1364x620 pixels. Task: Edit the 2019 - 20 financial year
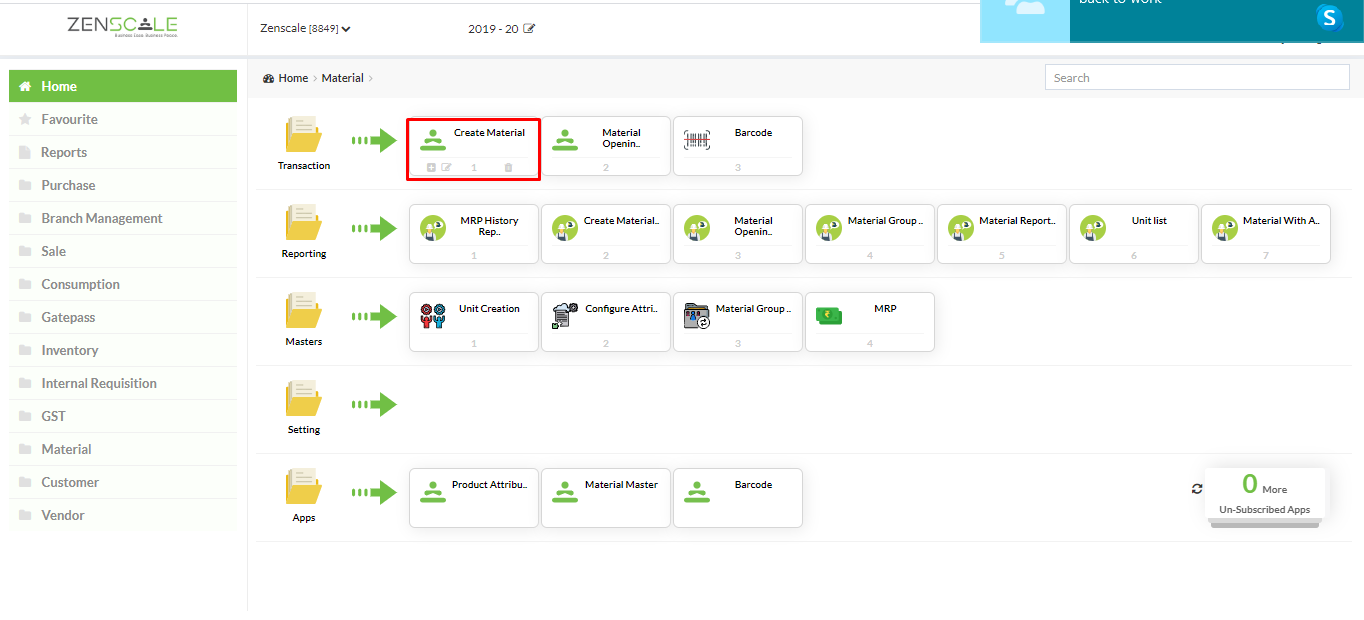(530, 28)
